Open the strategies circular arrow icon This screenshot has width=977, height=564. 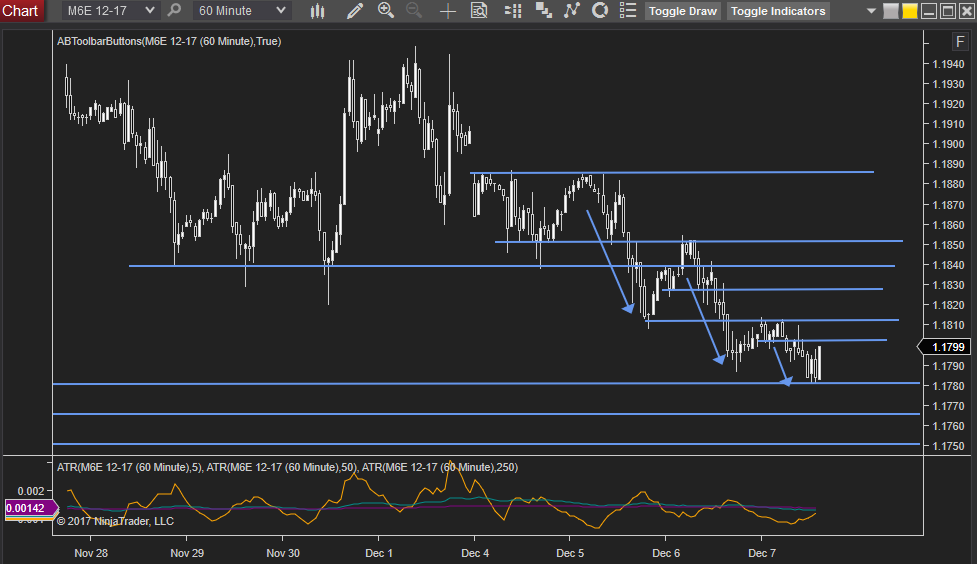click(x=599, y=11)
